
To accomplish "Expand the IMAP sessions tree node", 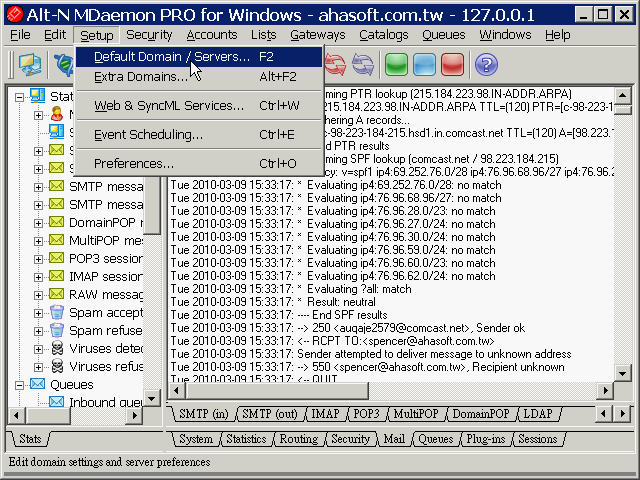I will click(38, 277).
